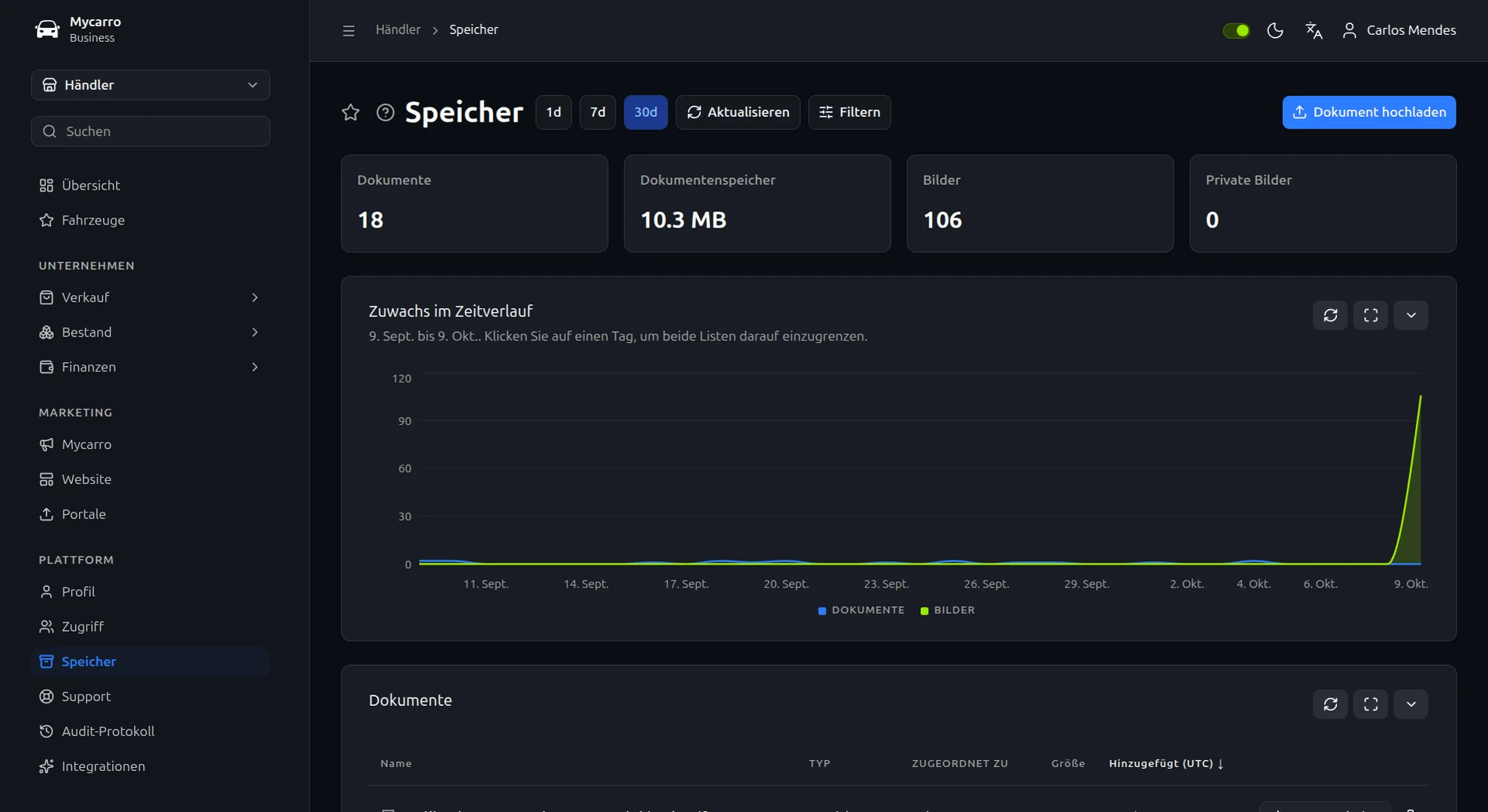Viewport: 1488px width, 812px height.
Task: Click the Aktualisieren button
Action: [x=738, y=112]
